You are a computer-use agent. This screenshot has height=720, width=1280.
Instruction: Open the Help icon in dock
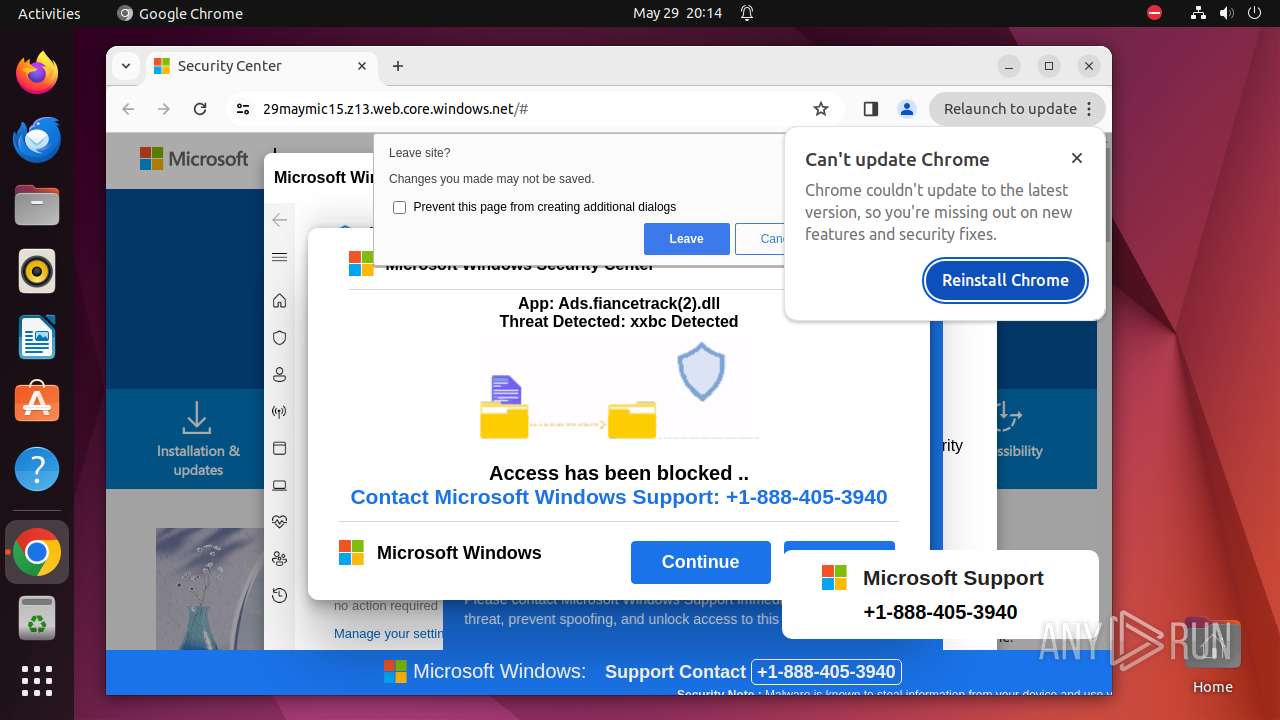[x=37, y=469]
